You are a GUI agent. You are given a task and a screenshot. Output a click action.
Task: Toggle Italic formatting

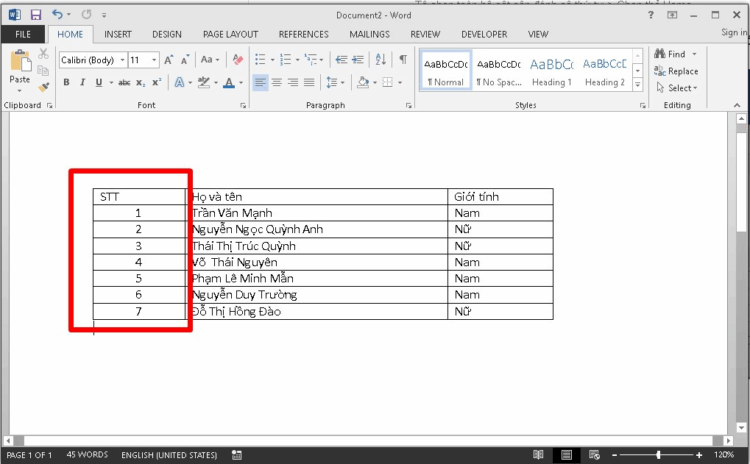point(81,83)
